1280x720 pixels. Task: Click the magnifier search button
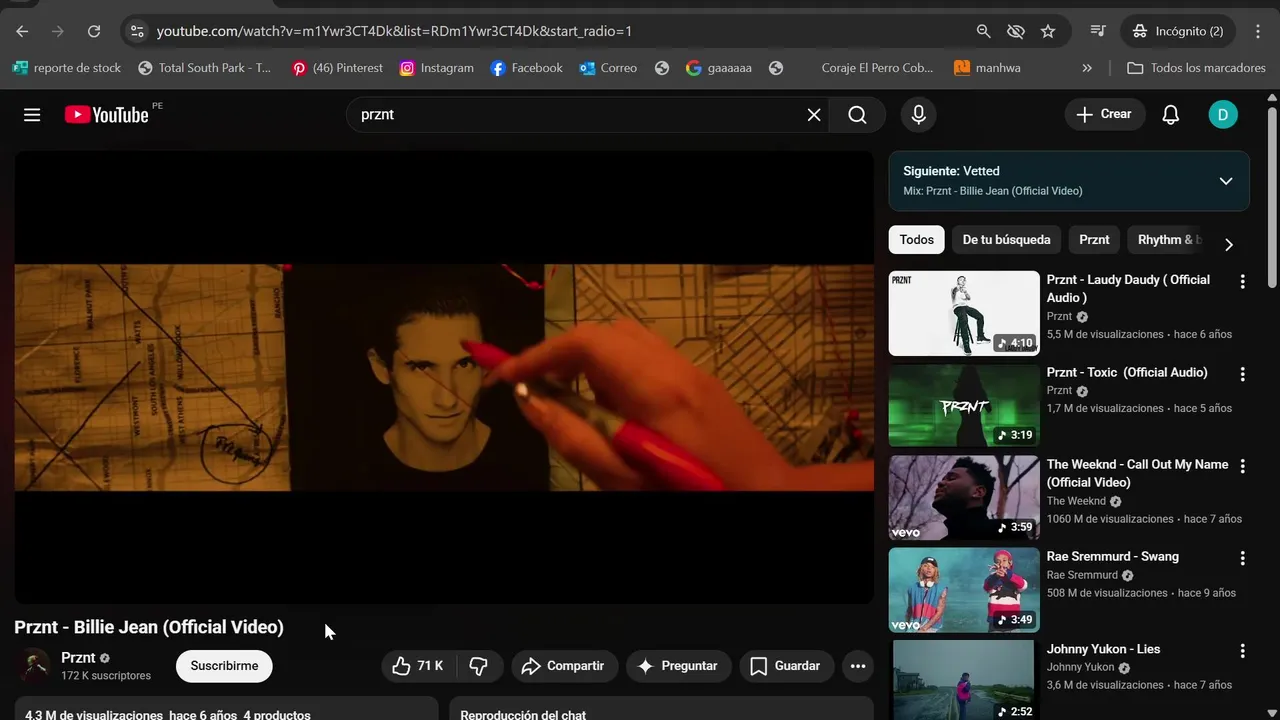857,115
